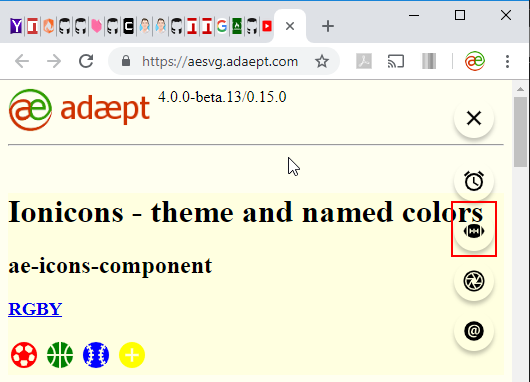Go back to the previous page
The height and width of the screenshot is (382, 530).
(x=22, y=62)
